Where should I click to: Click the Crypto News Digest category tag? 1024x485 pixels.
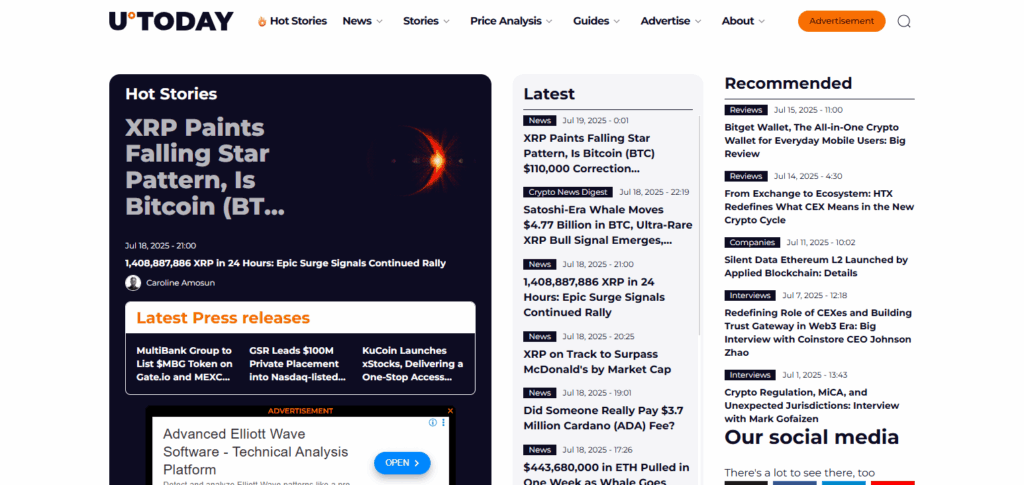click(568, 192)
